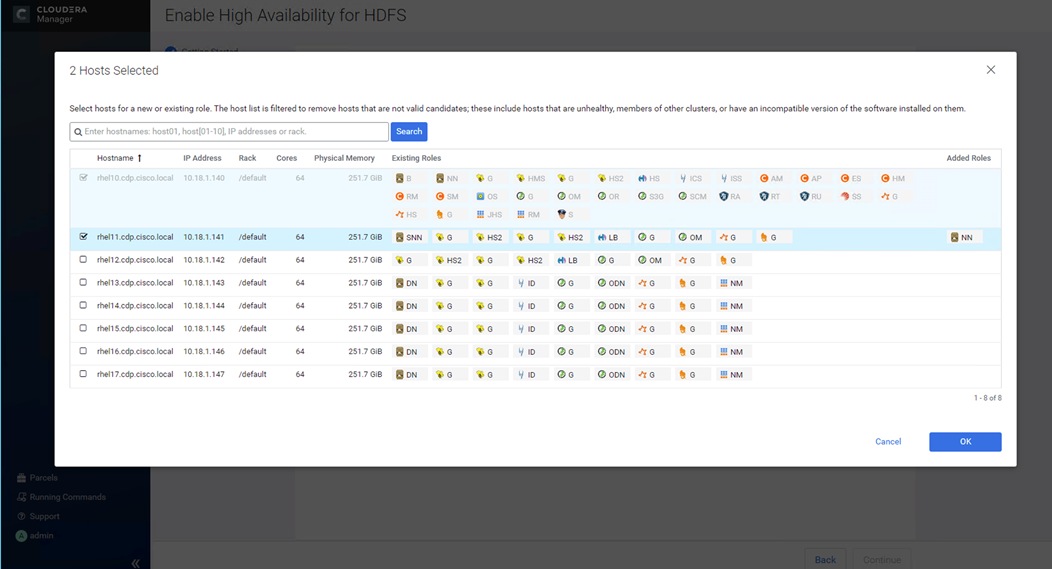The height and width of the screenshot is (569, 1052).
Task: Click the magnifier icon in hostname search box
Action: coord(78,132)
